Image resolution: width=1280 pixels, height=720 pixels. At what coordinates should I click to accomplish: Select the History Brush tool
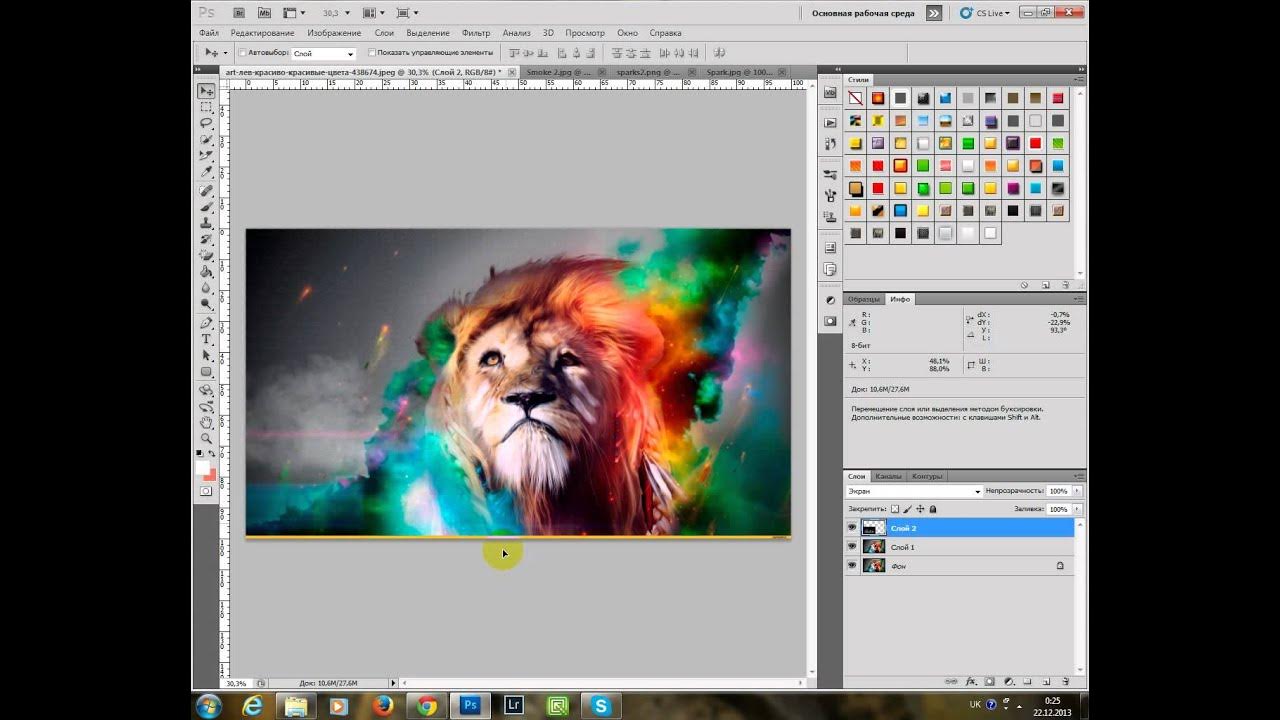pyautogui.click(x=206, y=239)
